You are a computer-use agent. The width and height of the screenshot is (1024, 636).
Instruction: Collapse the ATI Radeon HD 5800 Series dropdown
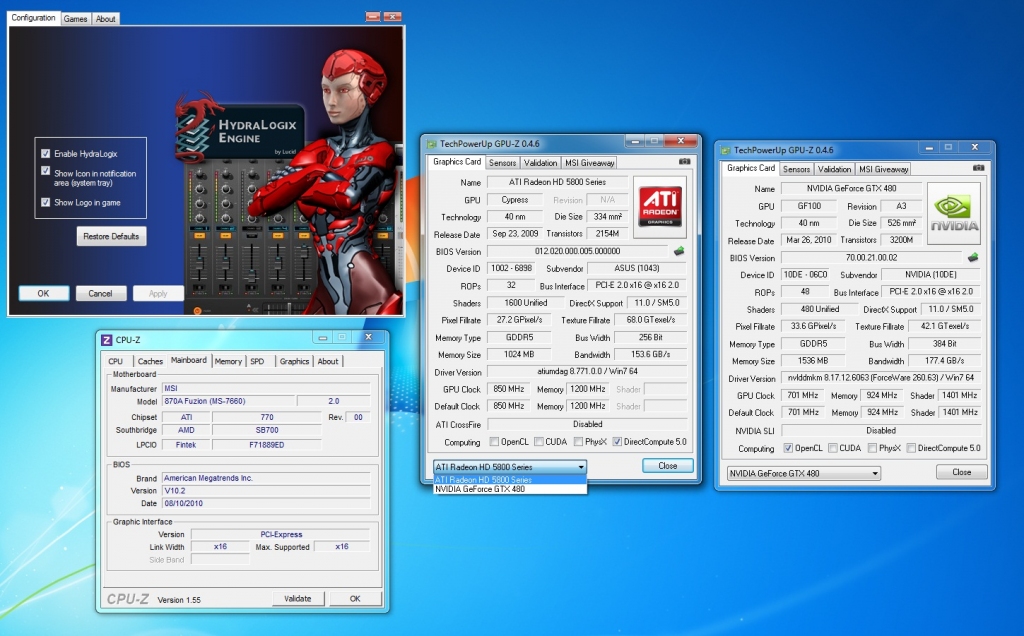[x=580, y=467]
